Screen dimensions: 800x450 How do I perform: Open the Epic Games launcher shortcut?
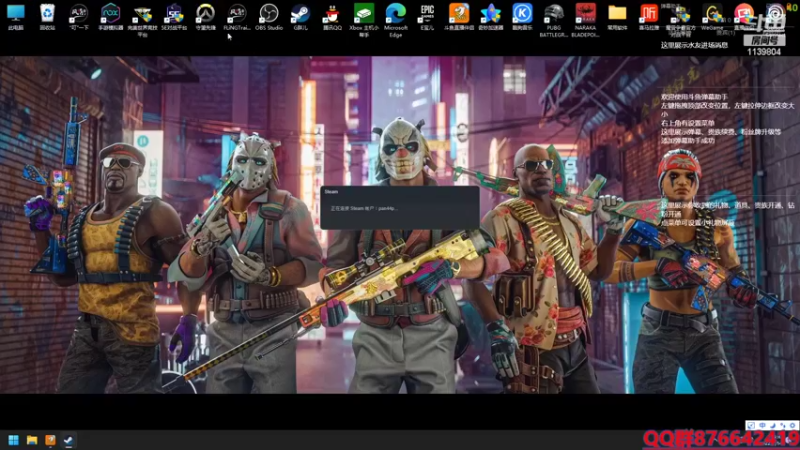coord(427,16)
